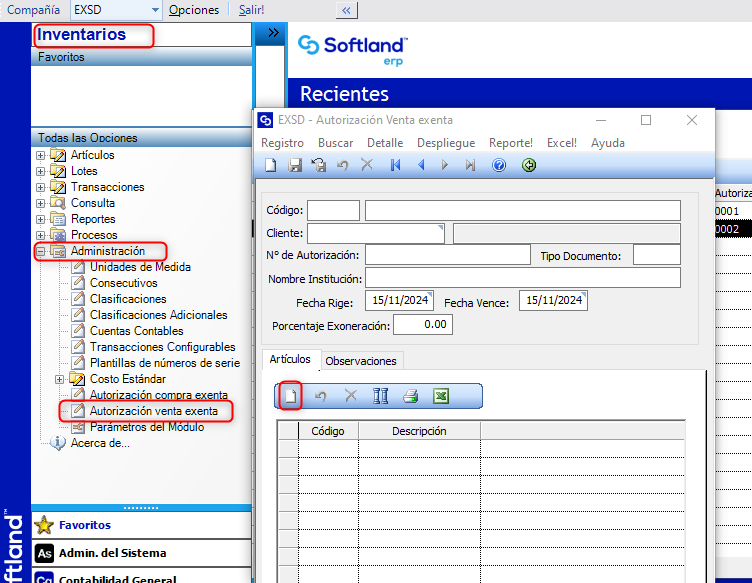Select the Artículos tab

tap(290, 360)
